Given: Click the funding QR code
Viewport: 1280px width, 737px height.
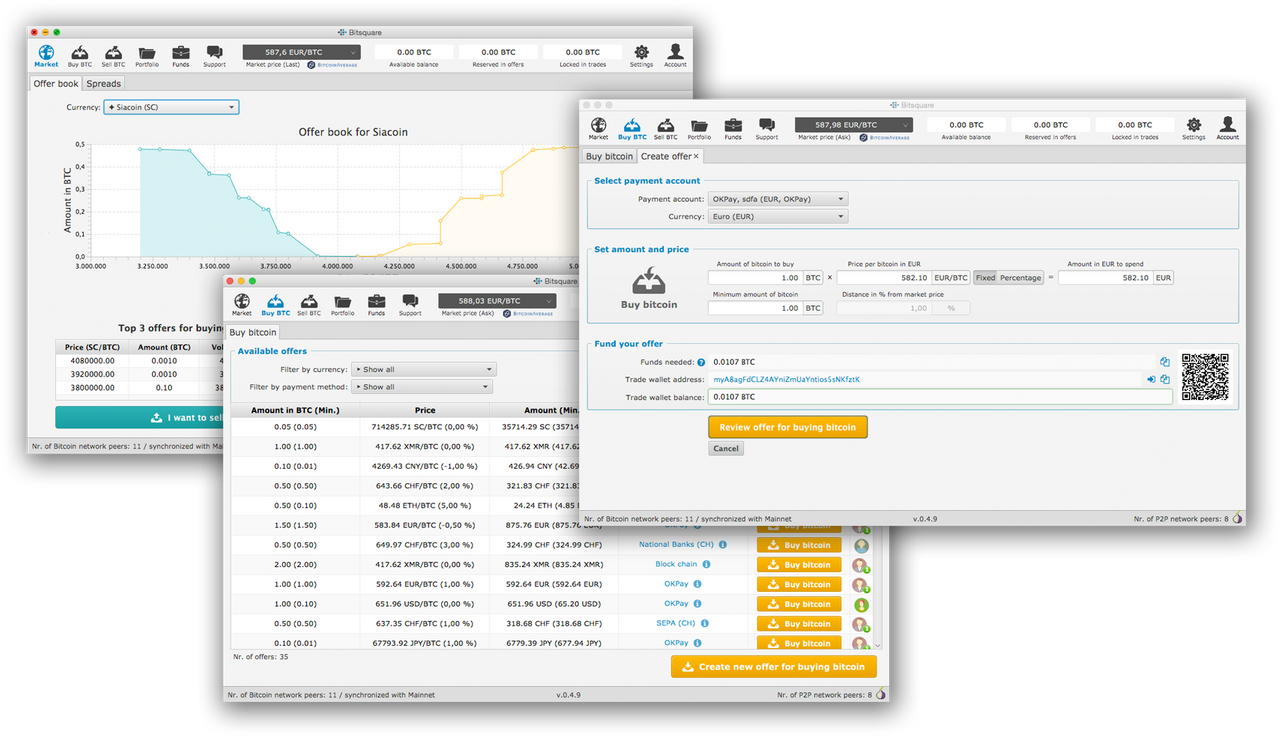Looking at the screenshot, I should pyautogui.click(x=1205, y=377).
